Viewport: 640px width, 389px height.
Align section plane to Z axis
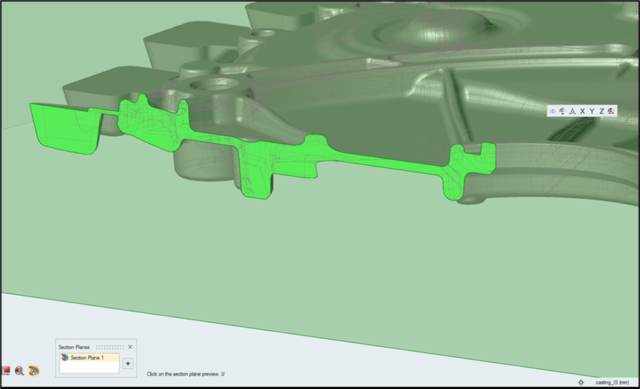click(601, 111)
